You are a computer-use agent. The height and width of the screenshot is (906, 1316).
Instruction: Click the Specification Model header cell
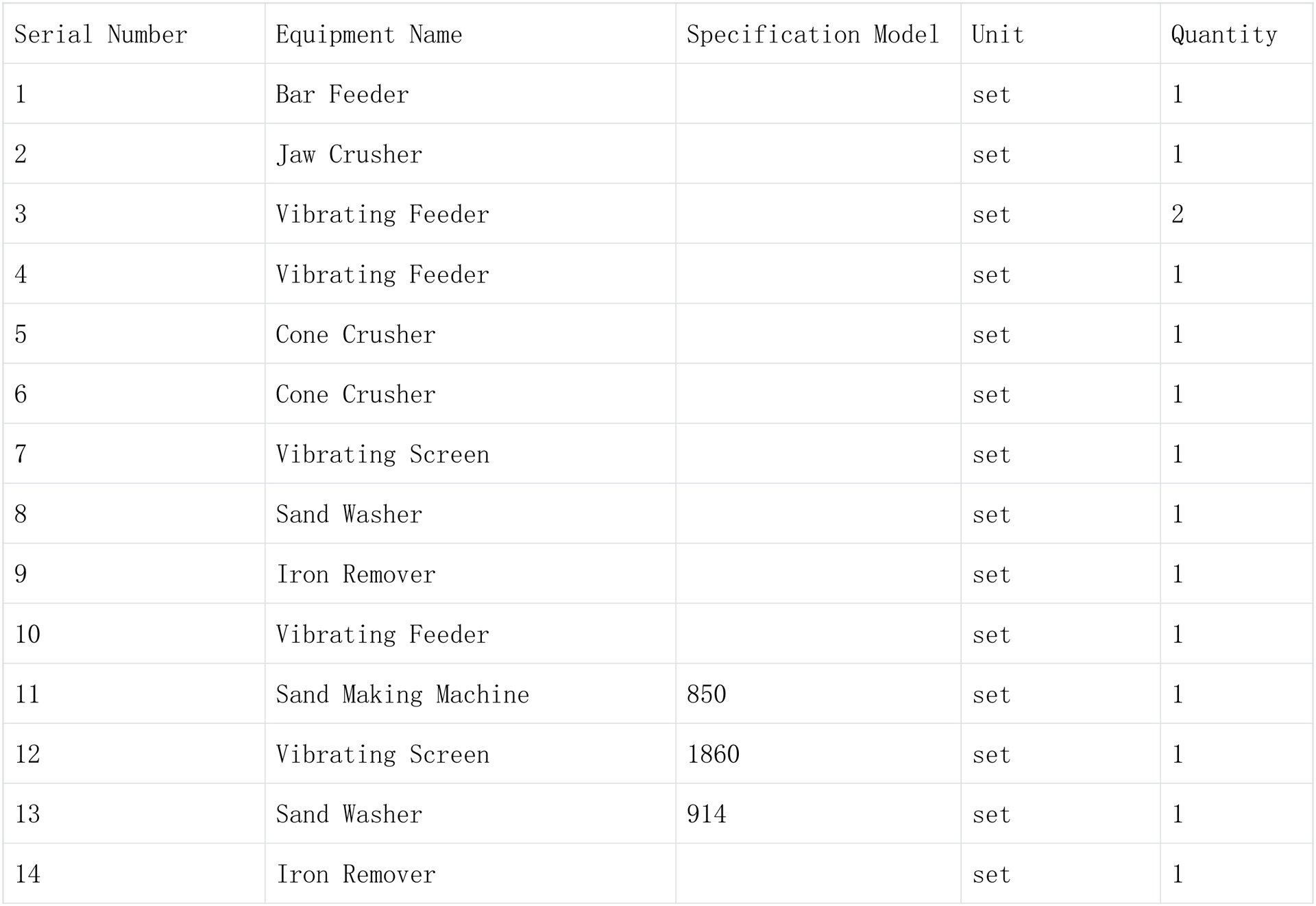[x=818, y=34]
